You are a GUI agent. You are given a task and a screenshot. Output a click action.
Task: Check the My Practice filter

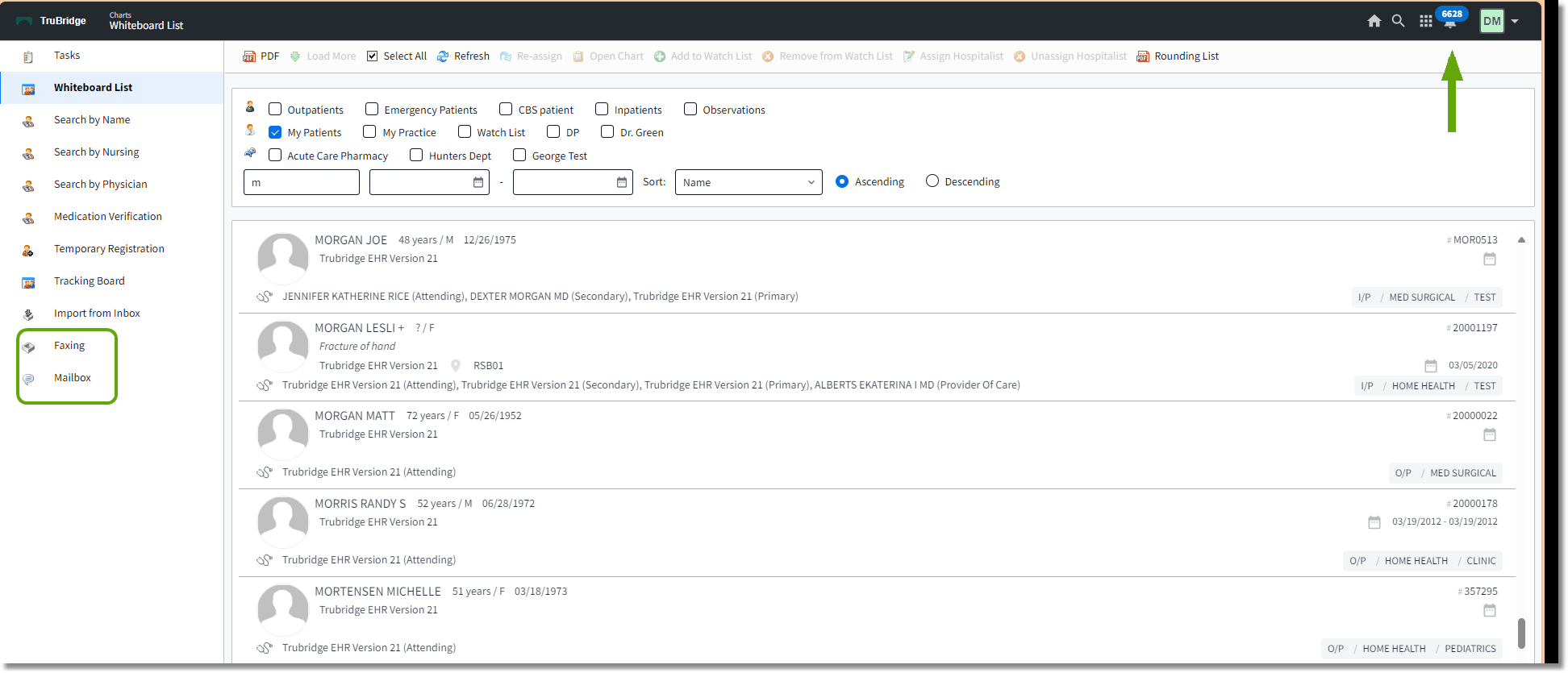pyautogui.click(x=369, y=131)
